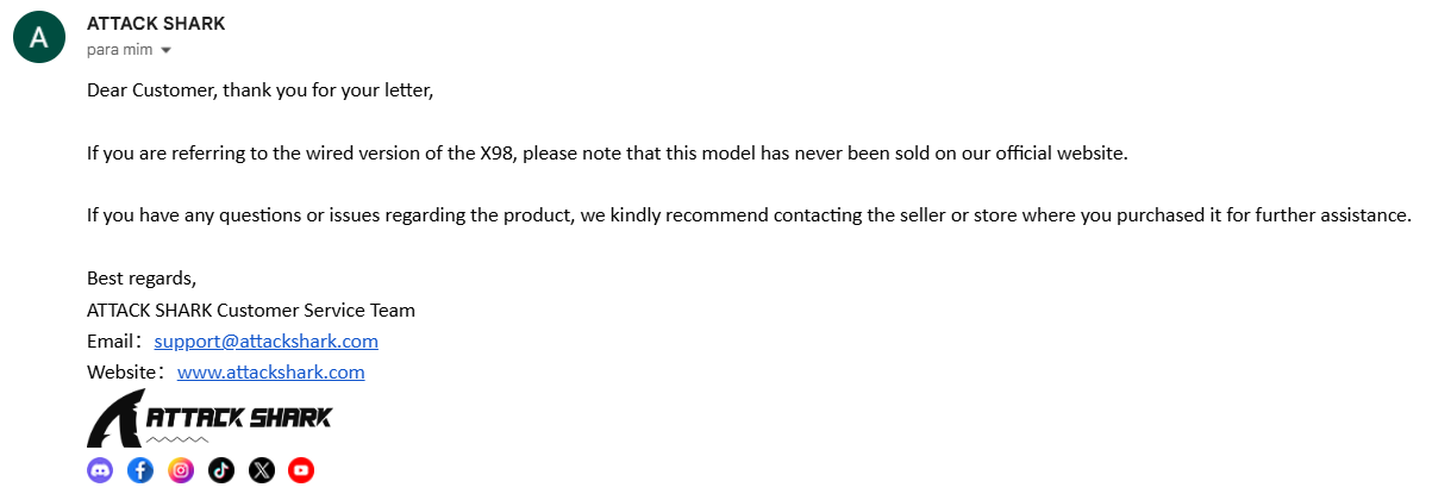Open the Facebook social icon

coord(141,470)
